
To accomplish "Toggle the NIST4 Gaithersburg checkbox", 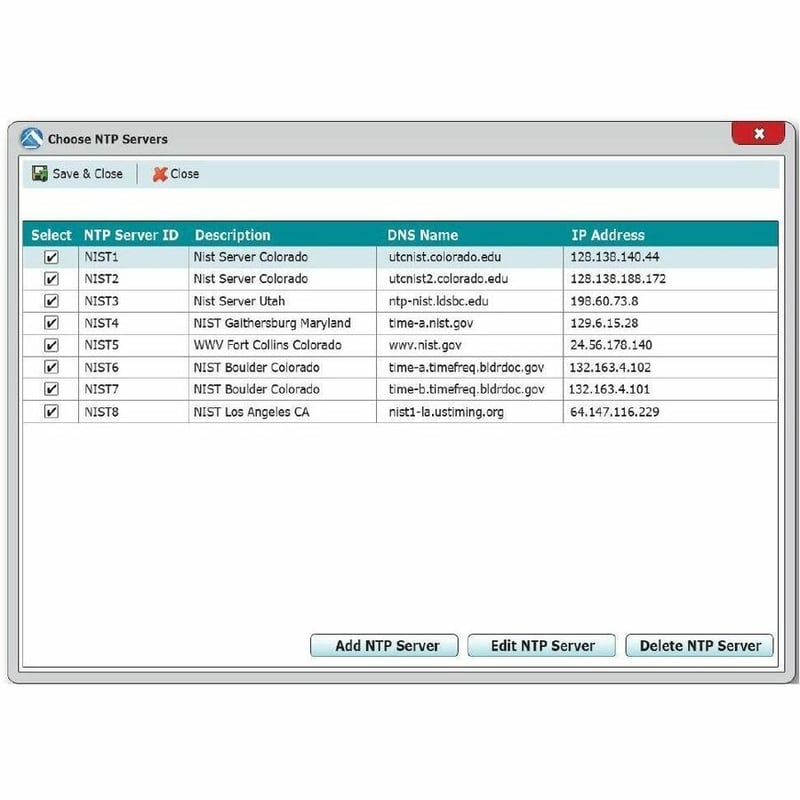I will [51, 323].
